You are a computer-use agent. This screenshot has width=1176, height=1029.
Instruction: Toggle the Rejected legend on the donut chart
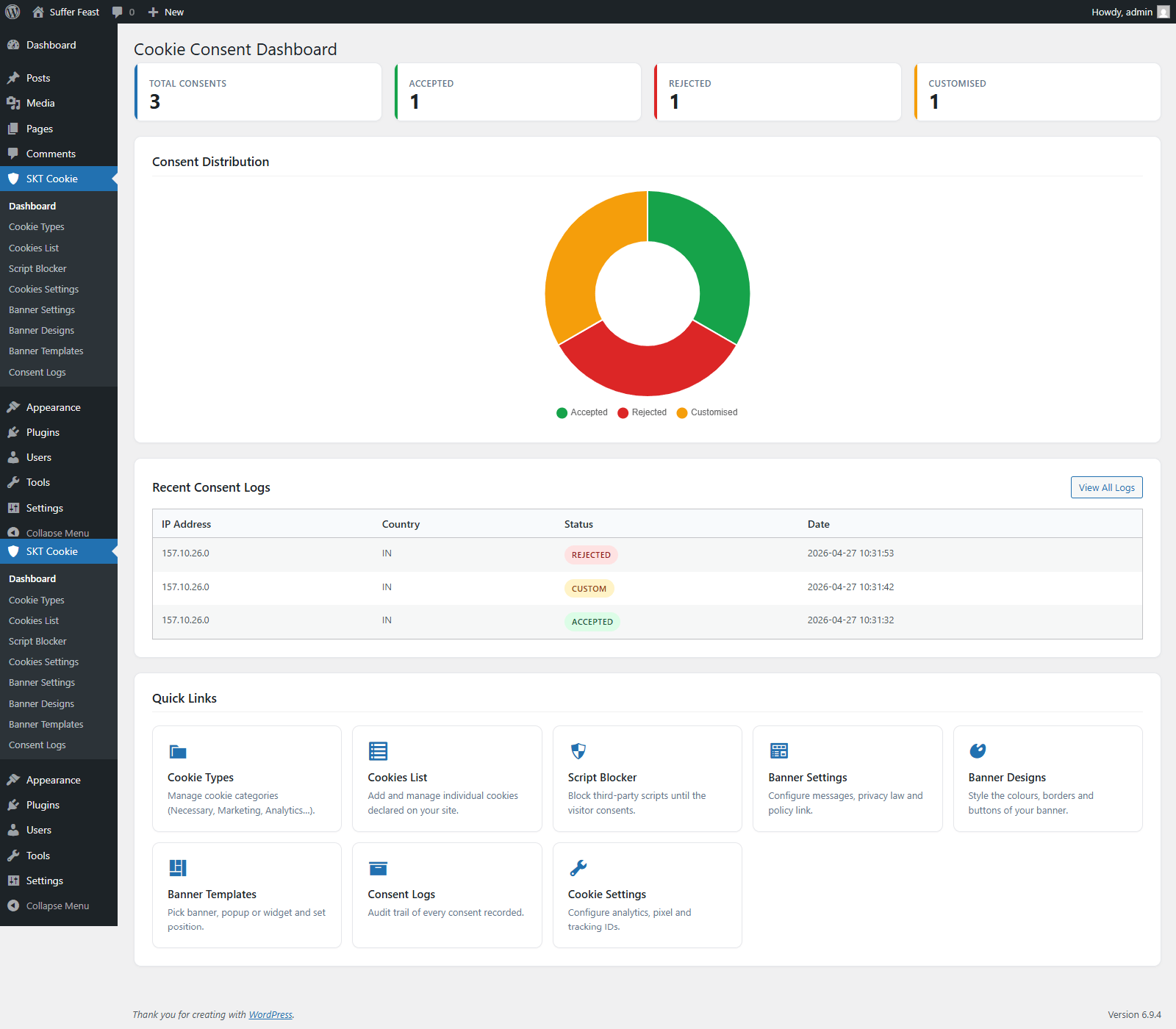(x=642, y=412)
